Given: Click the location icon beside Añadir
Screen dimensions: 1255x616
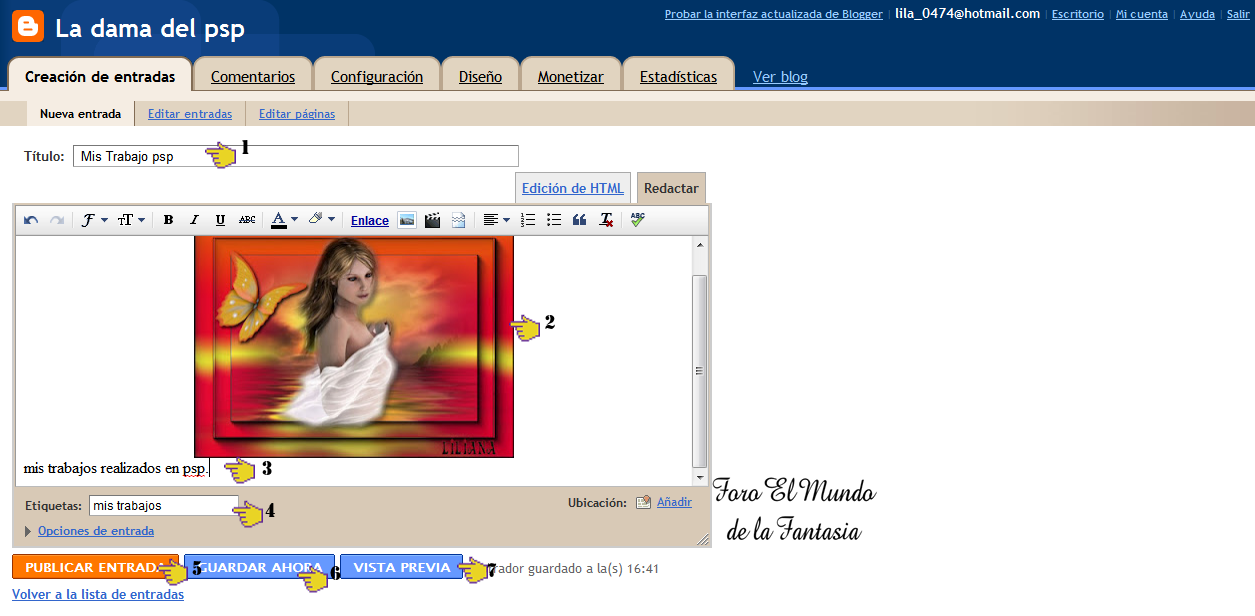Looking at the screenshot, I should (x=644, y=503).
